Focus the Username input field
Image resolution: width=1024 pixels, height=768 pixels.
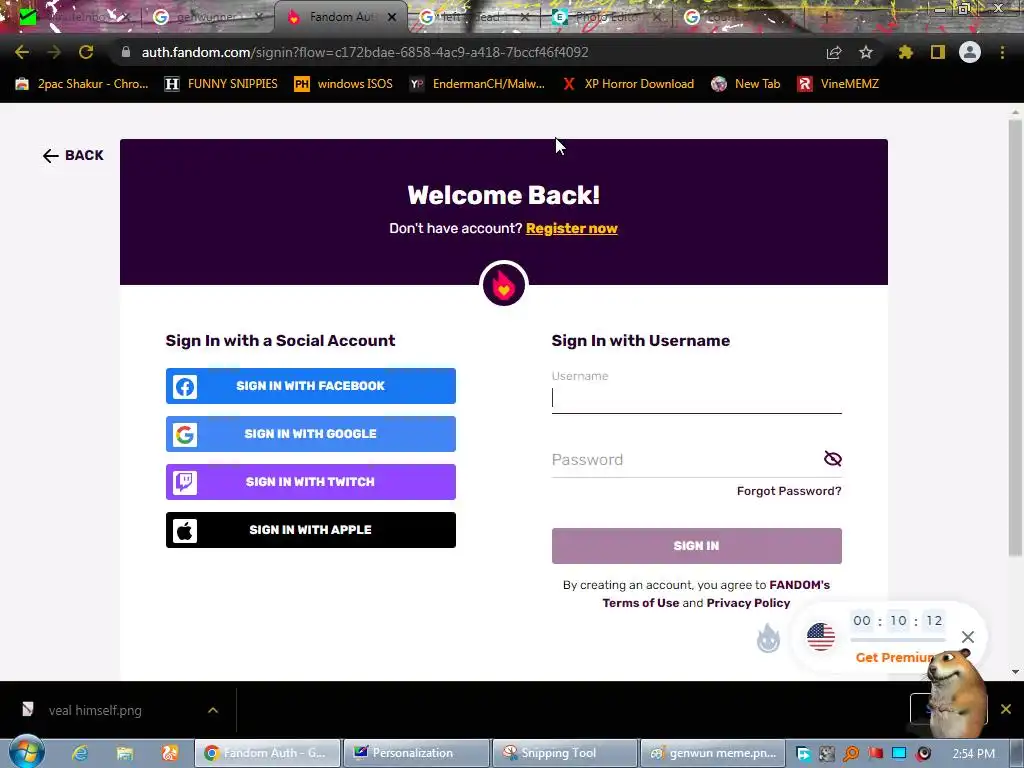tap(696, 398)
